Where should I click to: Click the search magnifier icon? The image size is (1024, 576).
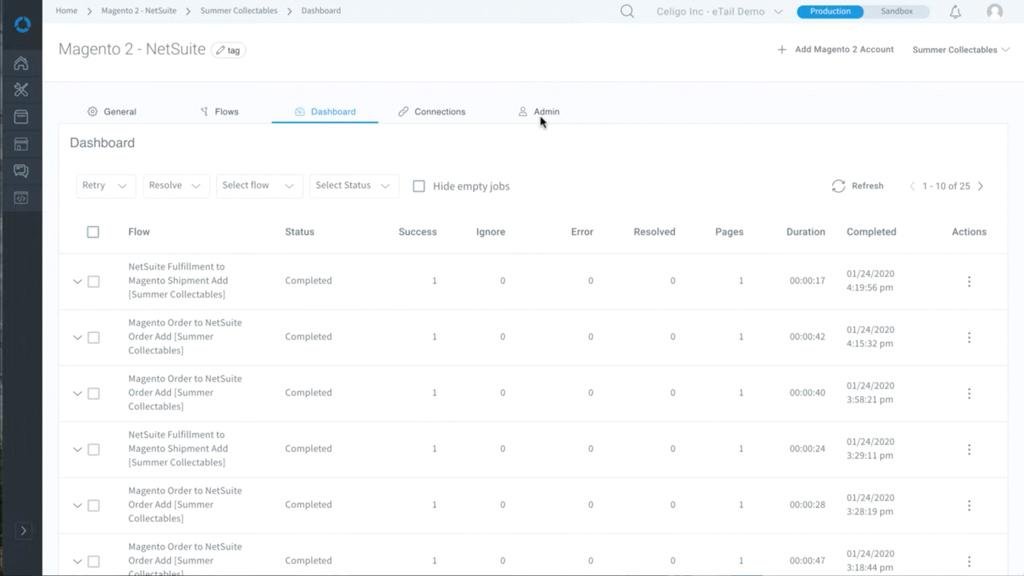[x=627, y=11]
